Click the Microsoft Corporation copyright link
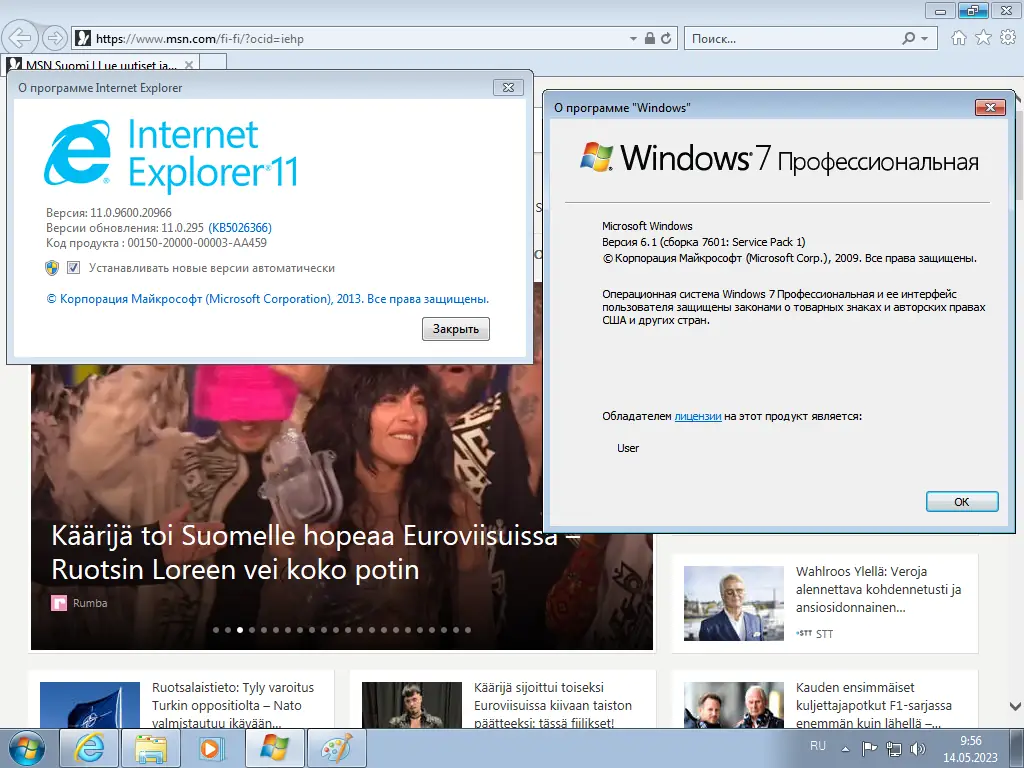This screenshot has height=768, width=1024. click(268, 299)
